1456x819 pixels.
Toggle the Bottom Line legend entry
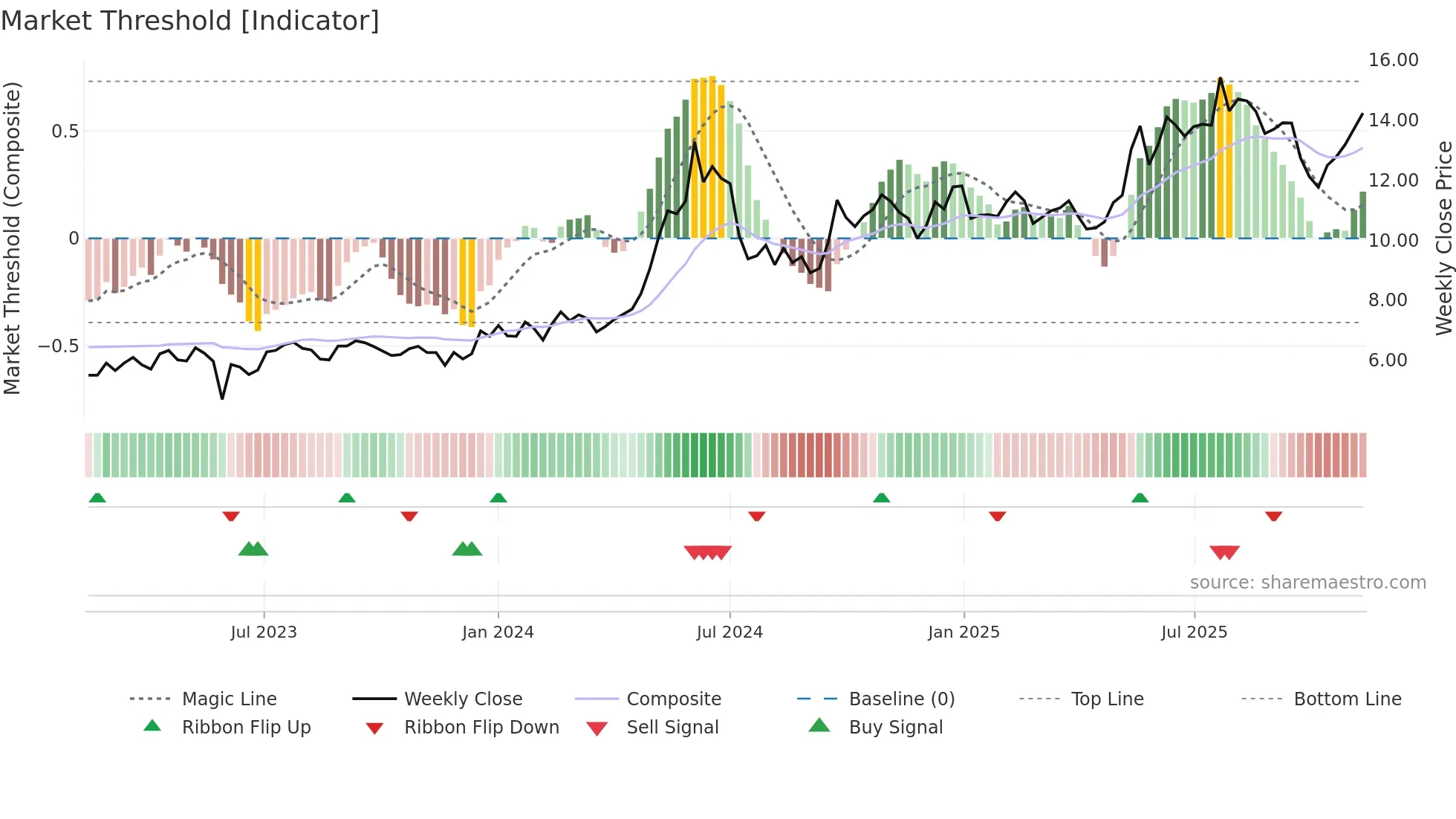(1347, 699)
